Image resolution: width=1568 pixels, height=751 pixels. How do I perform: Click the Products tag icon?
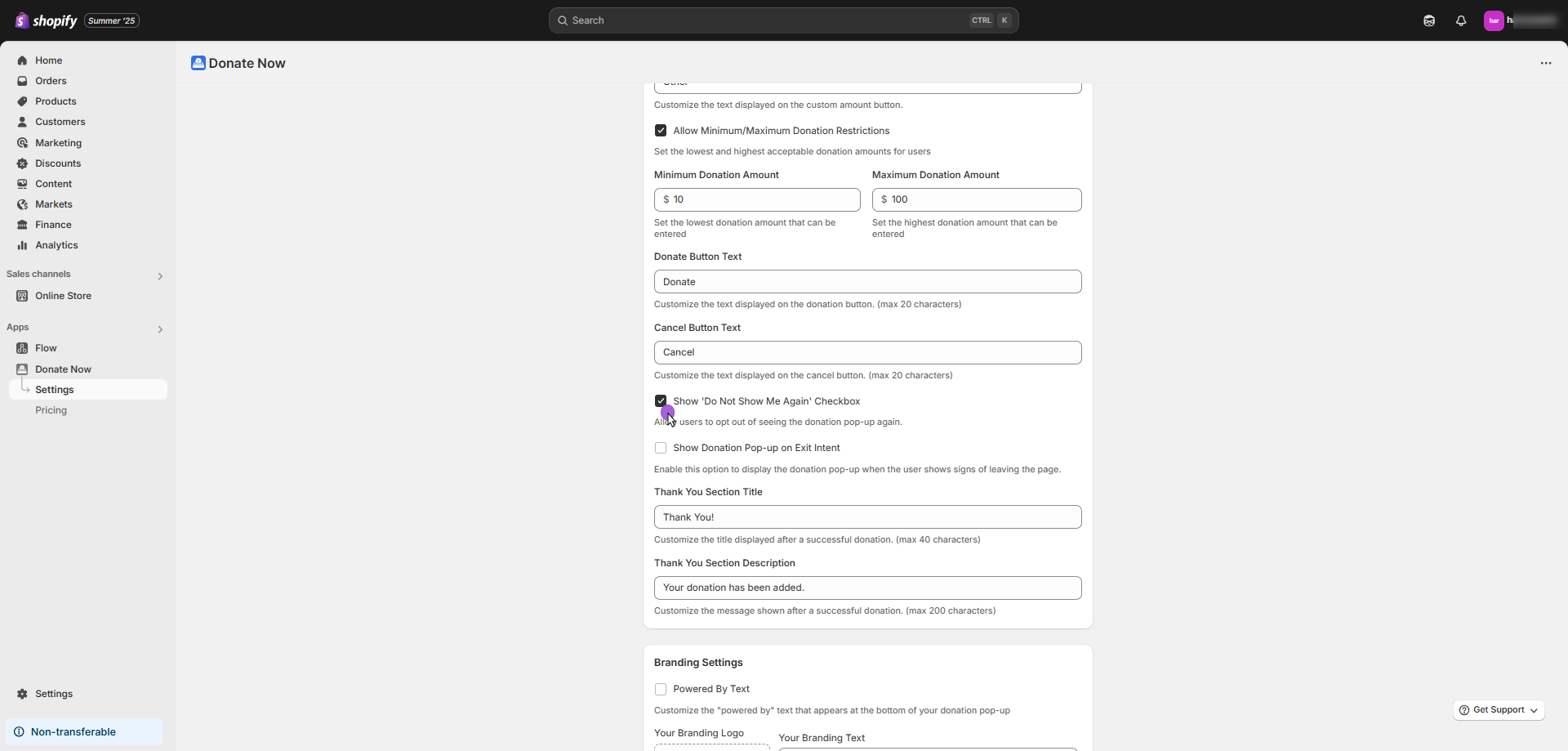pos(22,101)
